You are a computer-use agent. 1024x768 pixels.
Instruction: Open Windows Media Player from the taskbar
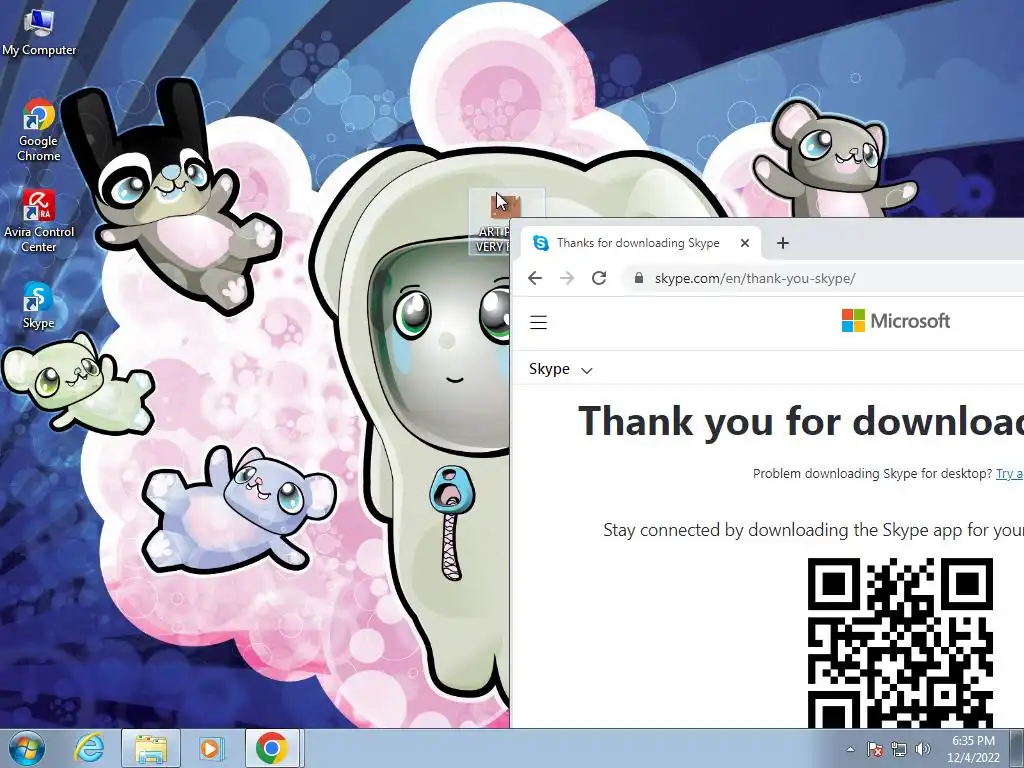tap(211, 748)
